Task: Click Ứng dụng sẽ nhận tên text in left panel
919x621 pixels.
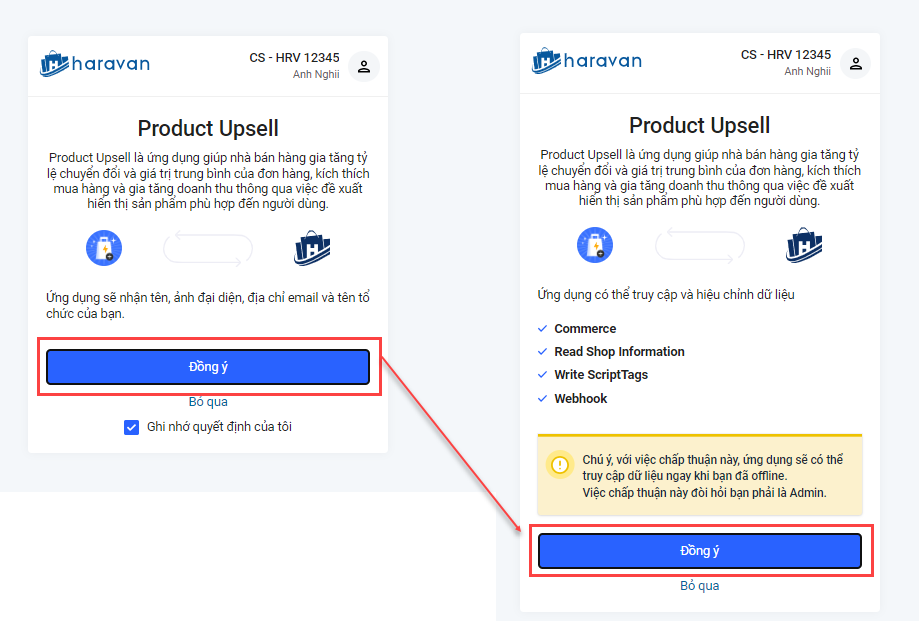Action: click(208, 305)
